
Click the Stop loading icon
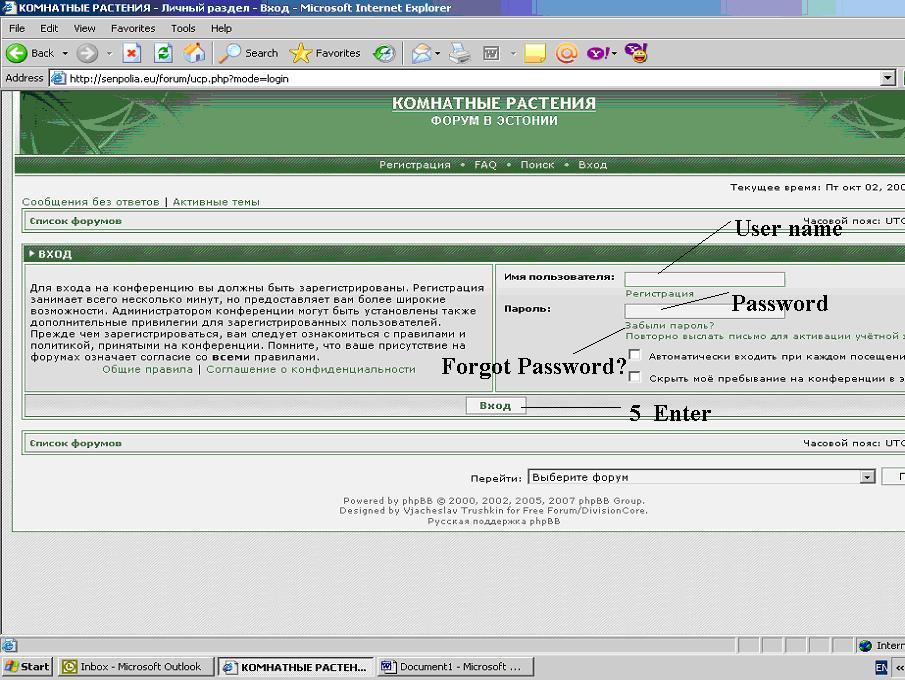[132, 53]
